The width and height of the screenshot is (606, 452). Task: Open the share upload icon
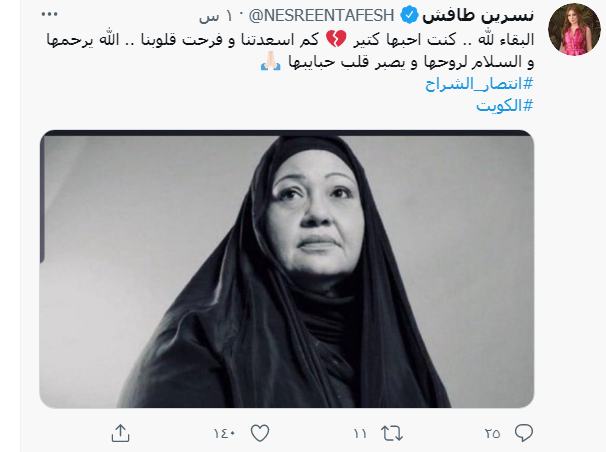tap(120, 433)
